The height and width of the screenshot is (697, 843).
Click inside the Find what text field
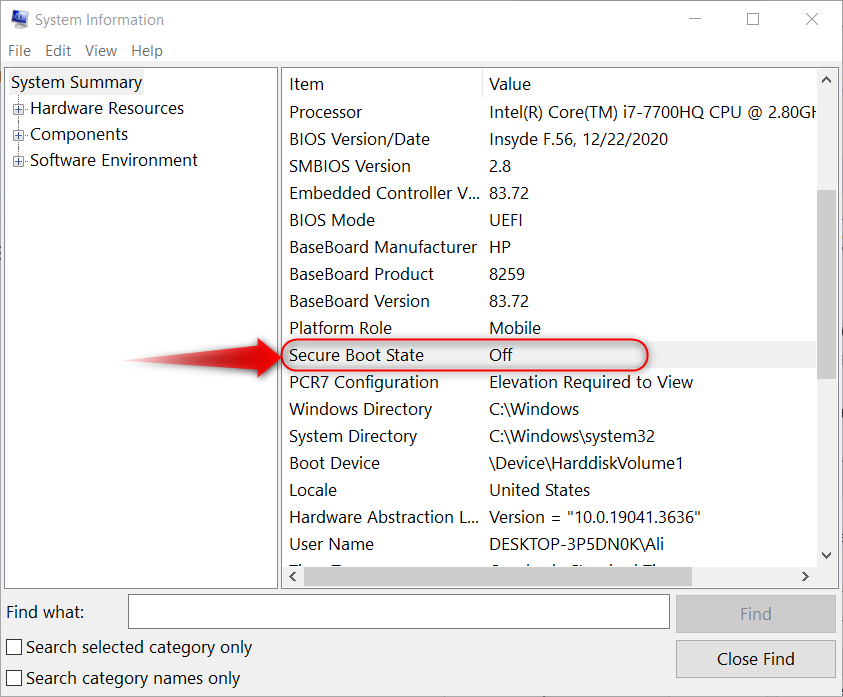click(x=398, y=611)
